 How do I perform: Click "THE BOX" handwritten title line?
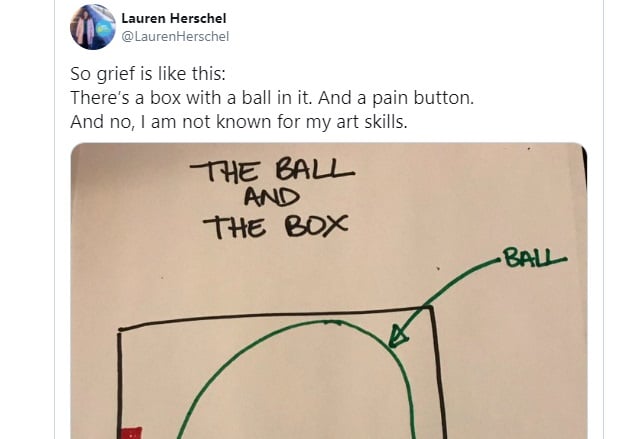(x=275, y=226)
